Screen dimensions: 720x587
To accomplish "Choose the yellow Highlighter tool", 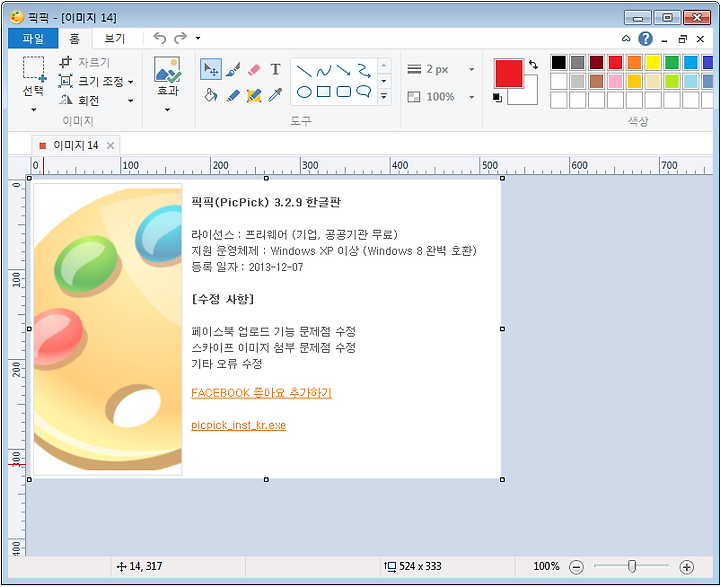I will tap(254, 96).
